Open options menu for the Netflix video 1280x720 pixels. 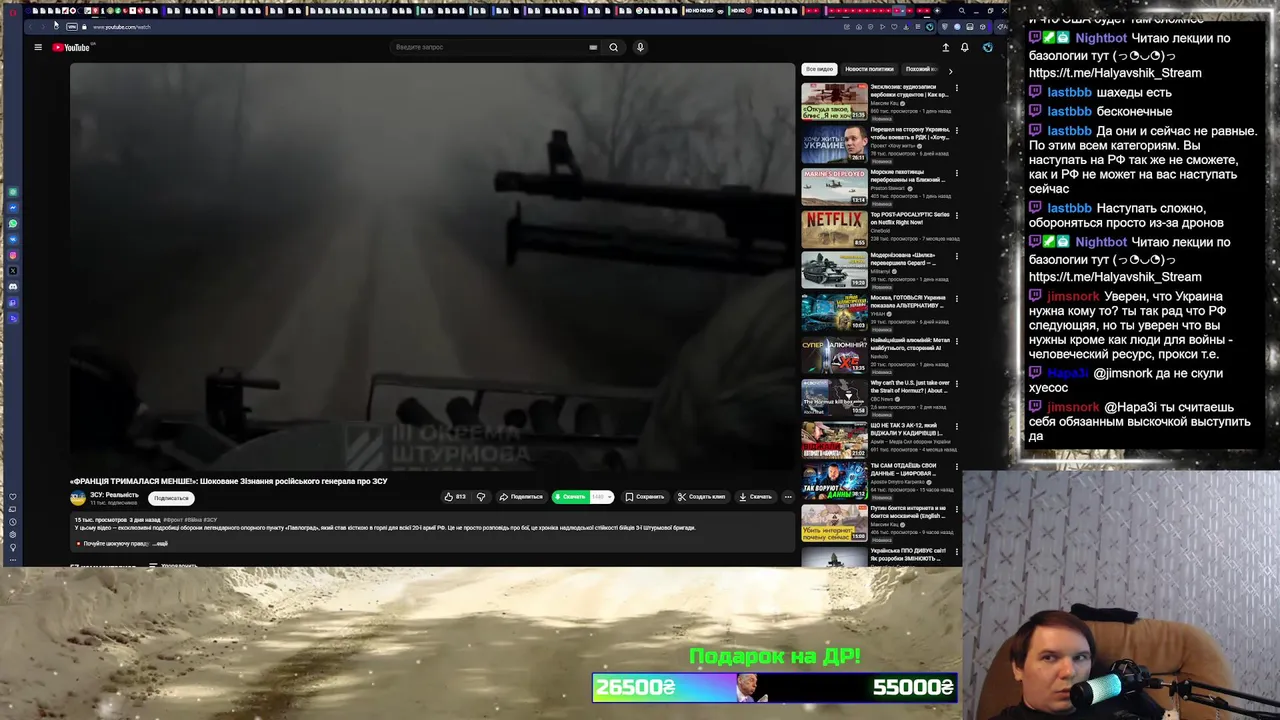tap(956, 215)
